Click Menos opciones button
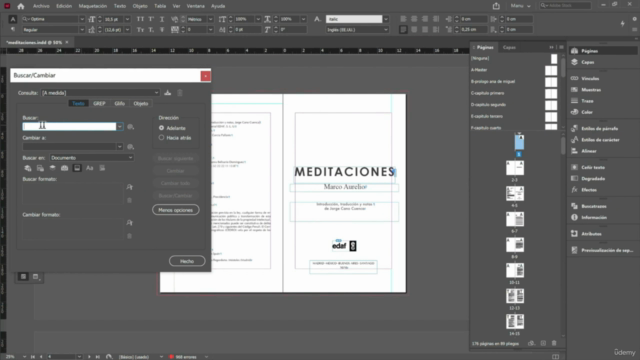The width and height of the screenshot is (640, 360). pyautogui.click(x=176, y=210)
